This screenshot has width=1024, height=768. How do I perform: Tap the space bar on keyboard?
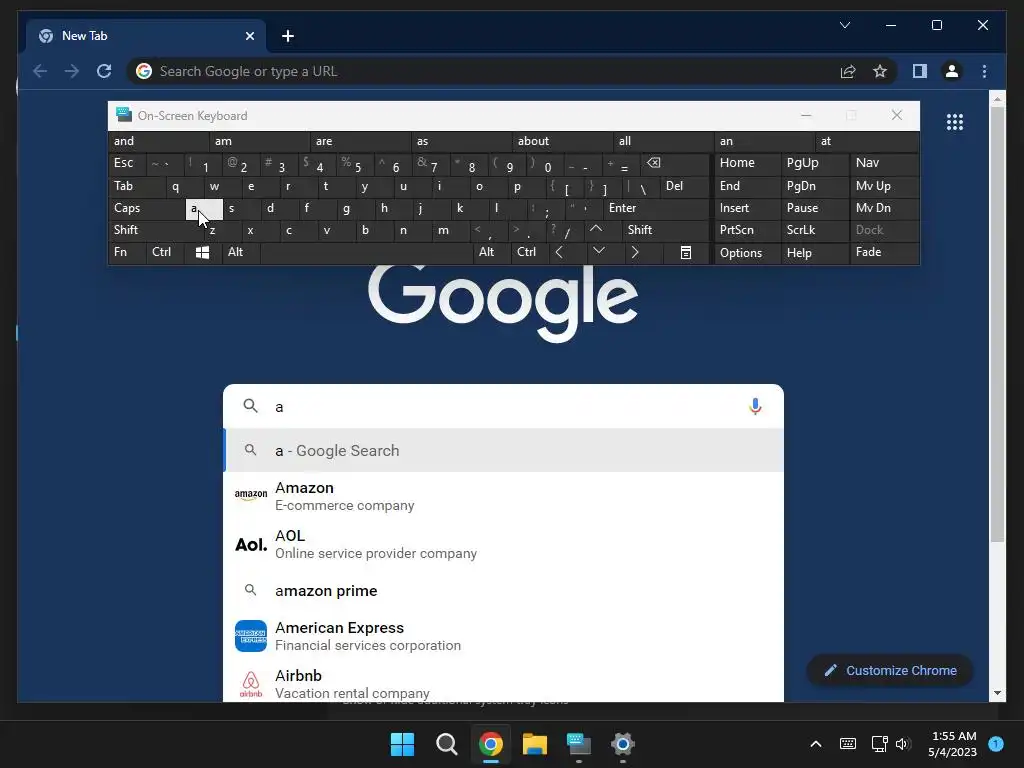(x=366, y=253)
